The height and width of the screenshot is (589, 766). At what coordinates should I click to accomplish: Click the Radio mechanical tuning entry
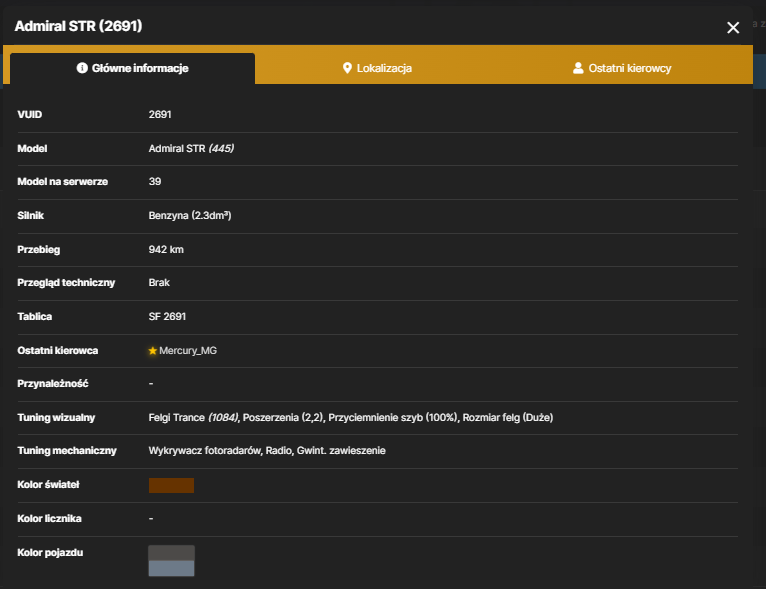click(x=279, y=451)
